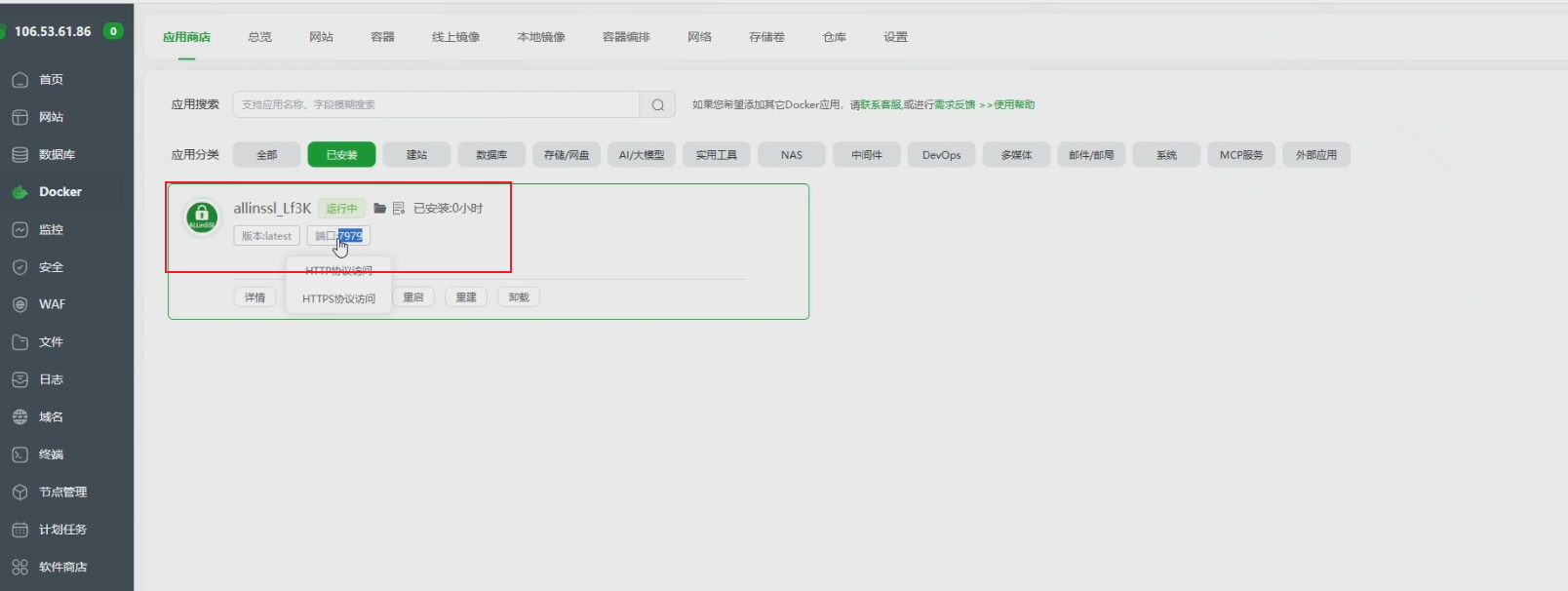Click the 详情 button

(x=255, y=297)
